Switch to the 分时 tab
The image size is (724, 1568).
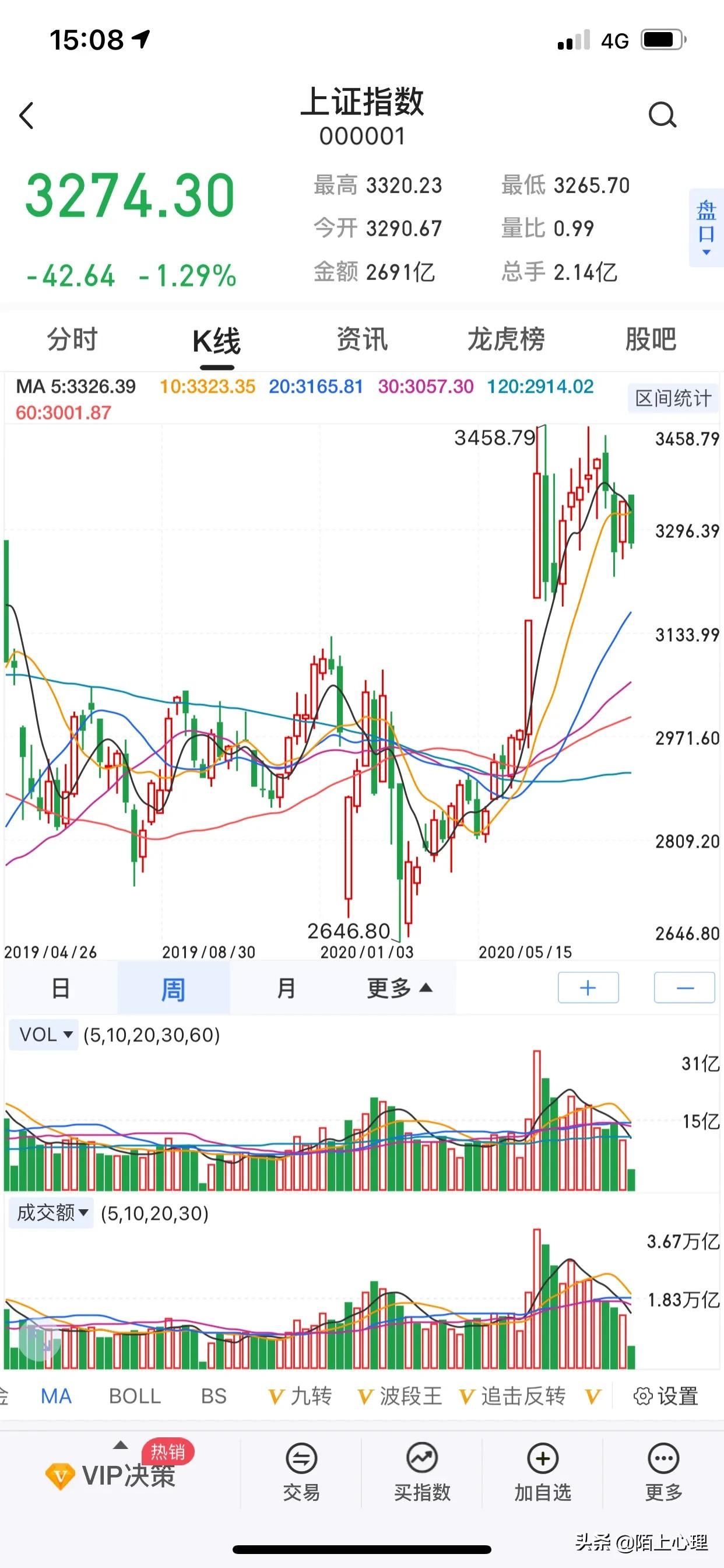[72, 339]
